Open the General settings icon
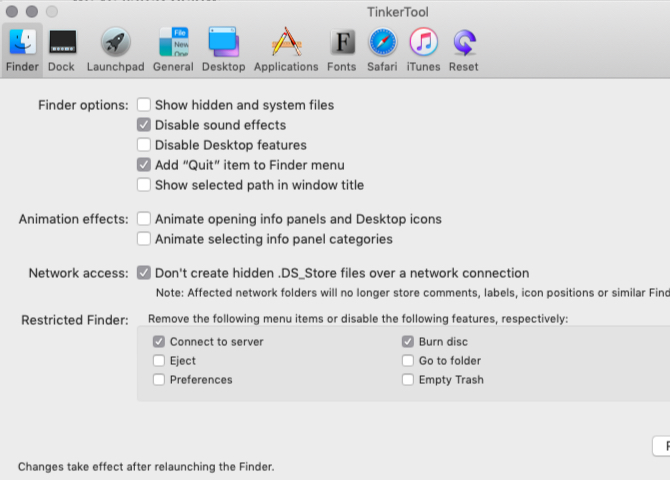Screen dimensions: 670x480 tap(173, 43)
